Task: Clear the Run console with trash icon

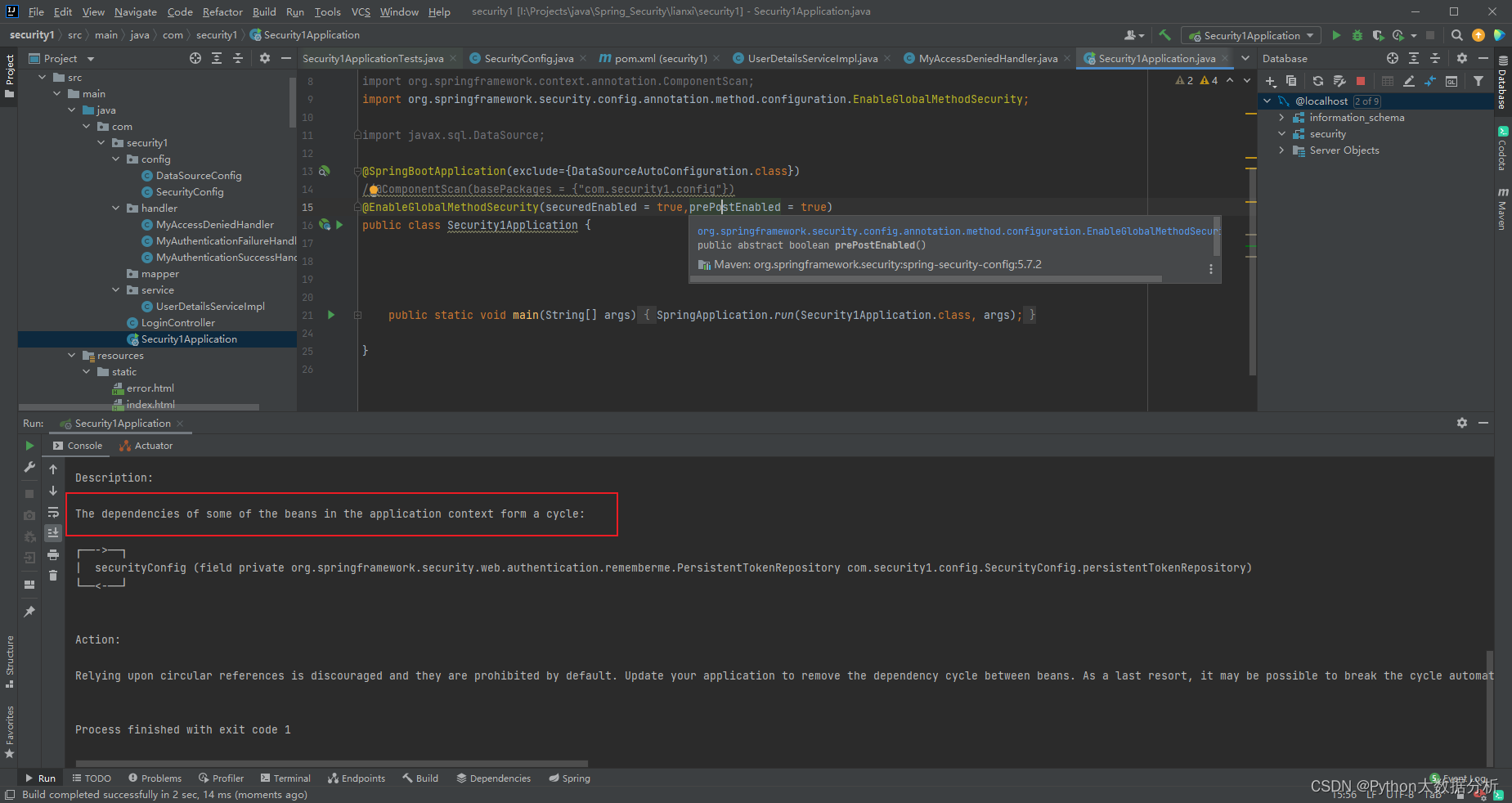Action: pyautogui.click(x=53, y=575)
